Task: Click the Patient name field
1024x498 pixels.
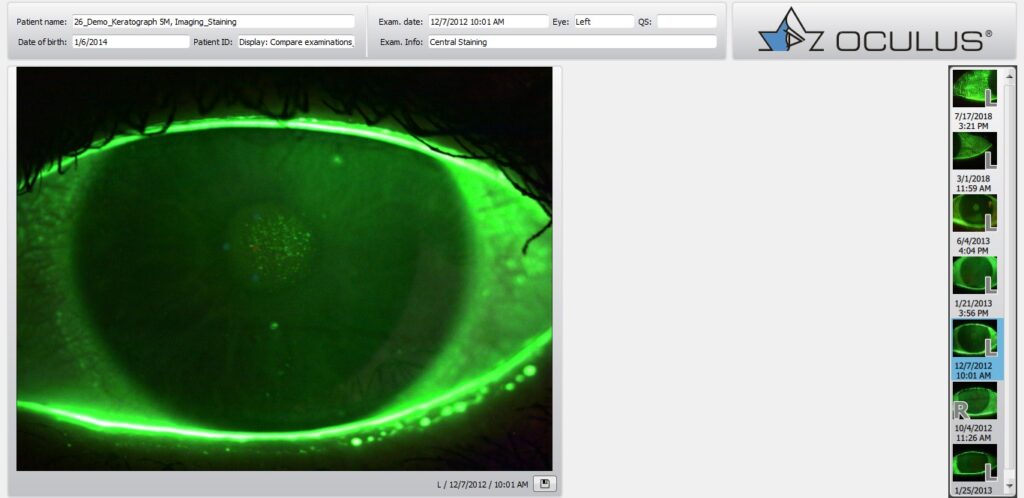Action: click(x=213, y=21)
